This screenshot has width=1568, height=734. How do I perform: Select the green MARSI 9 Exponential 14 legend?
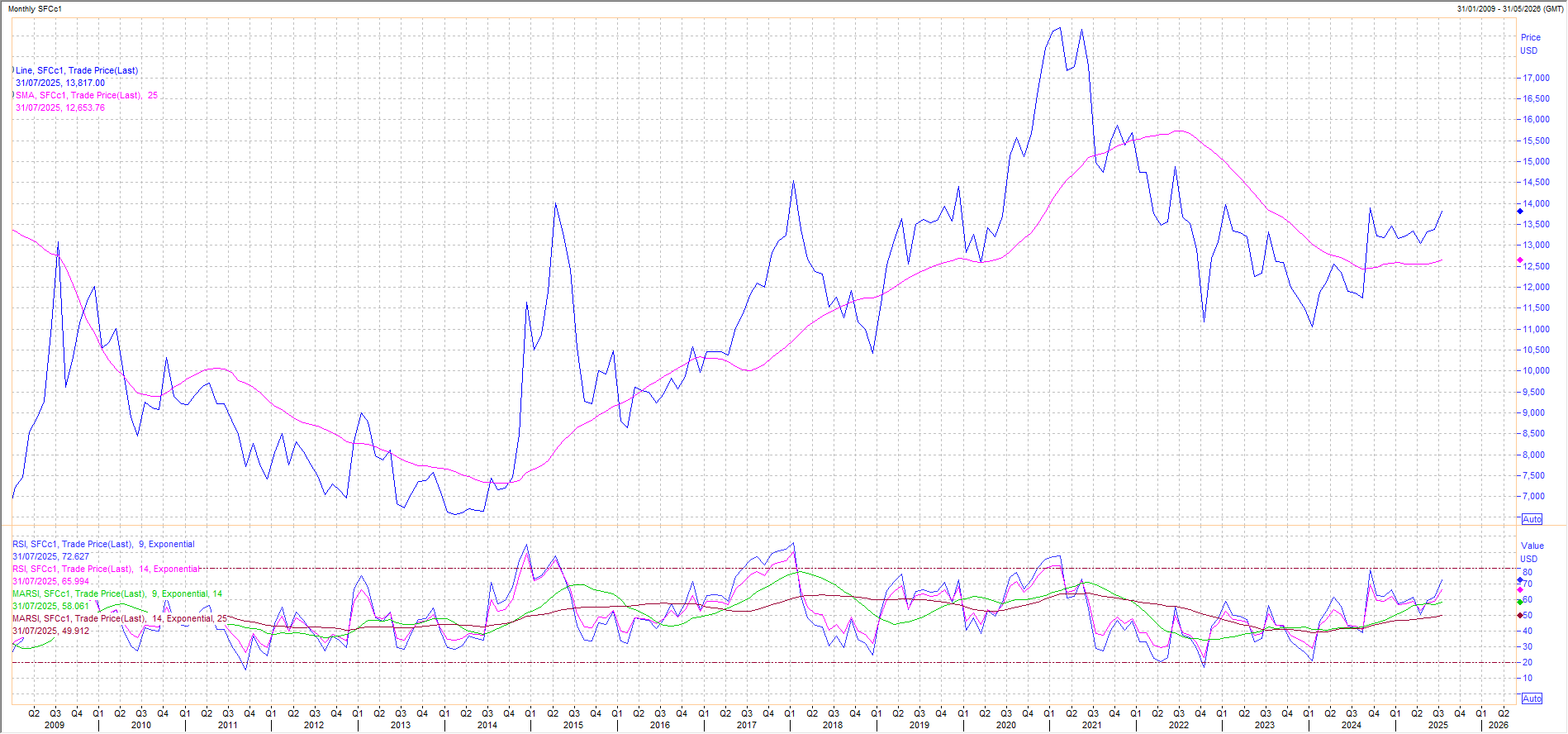(116, 594)
